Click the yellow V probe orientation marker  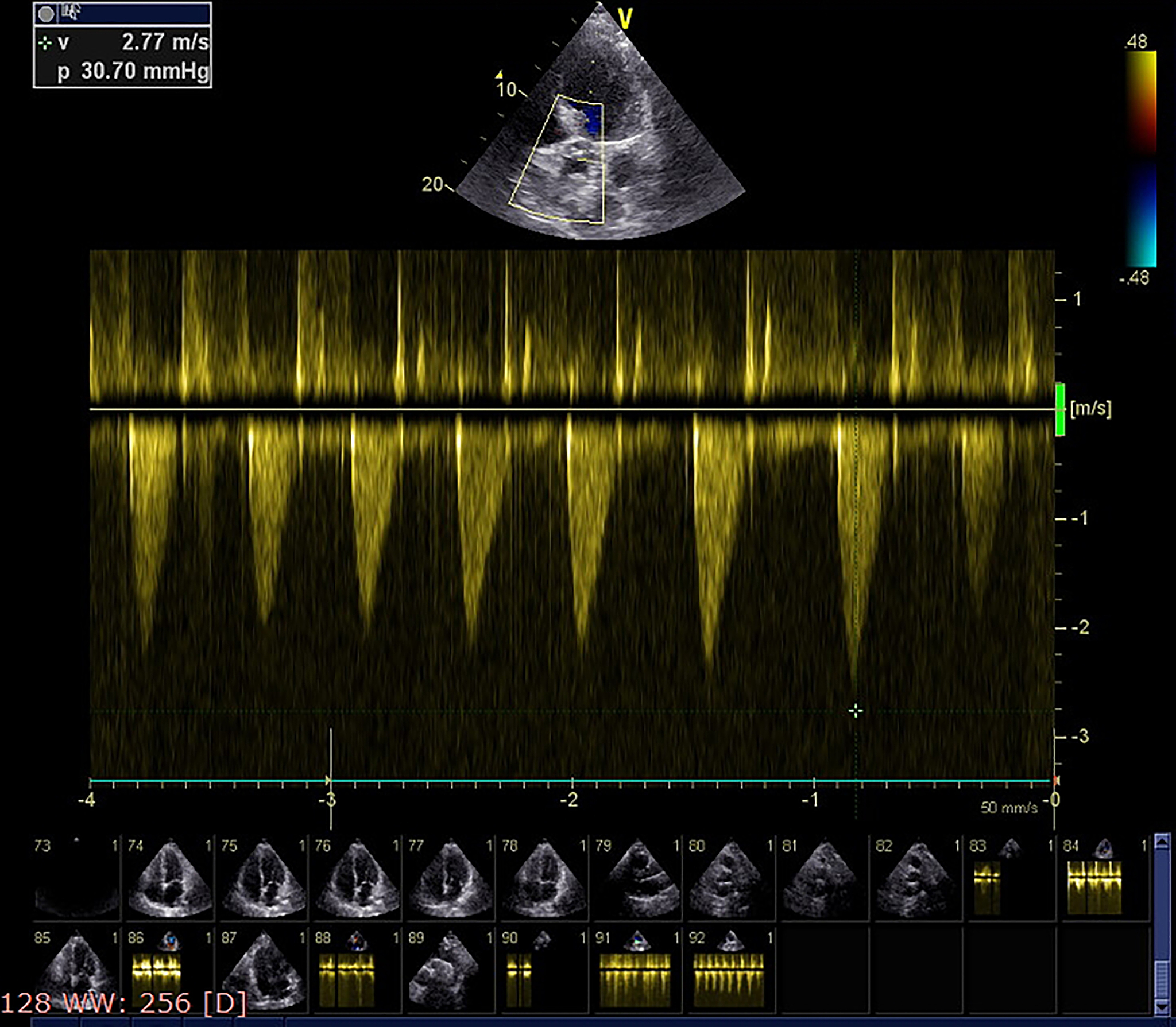point(625,20)
